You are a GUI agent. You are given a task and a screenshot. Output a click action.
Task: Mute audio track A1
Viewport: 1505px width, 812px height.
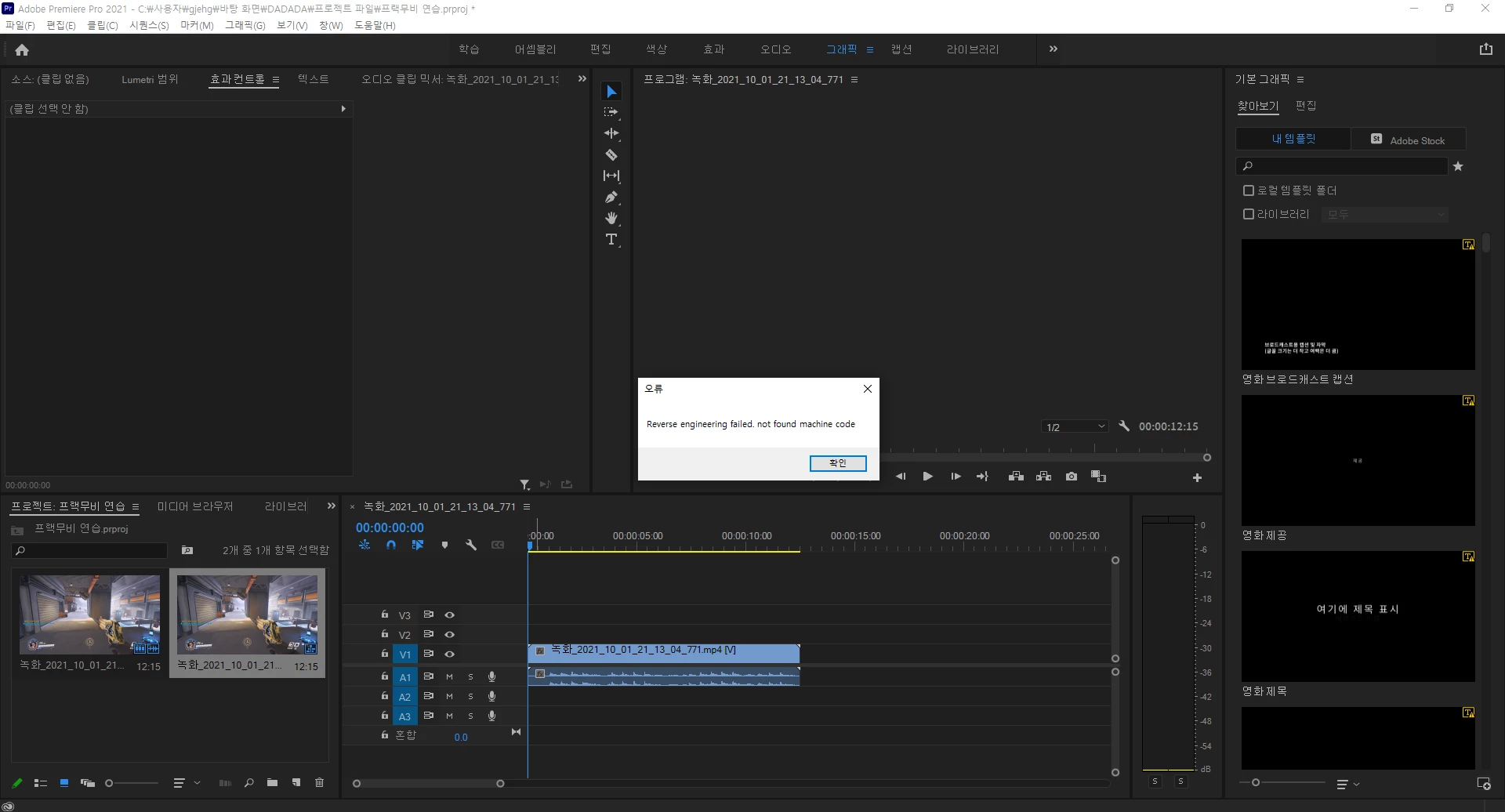point(450,676)
